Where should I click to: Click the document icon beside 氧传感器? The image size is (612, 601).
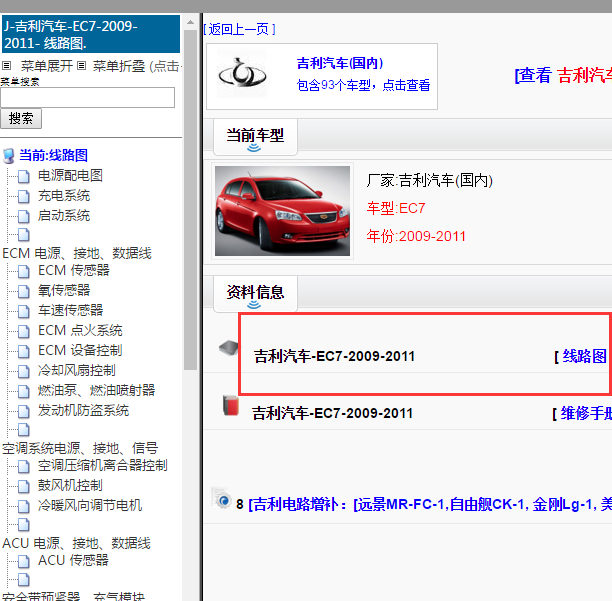point(24,291)
